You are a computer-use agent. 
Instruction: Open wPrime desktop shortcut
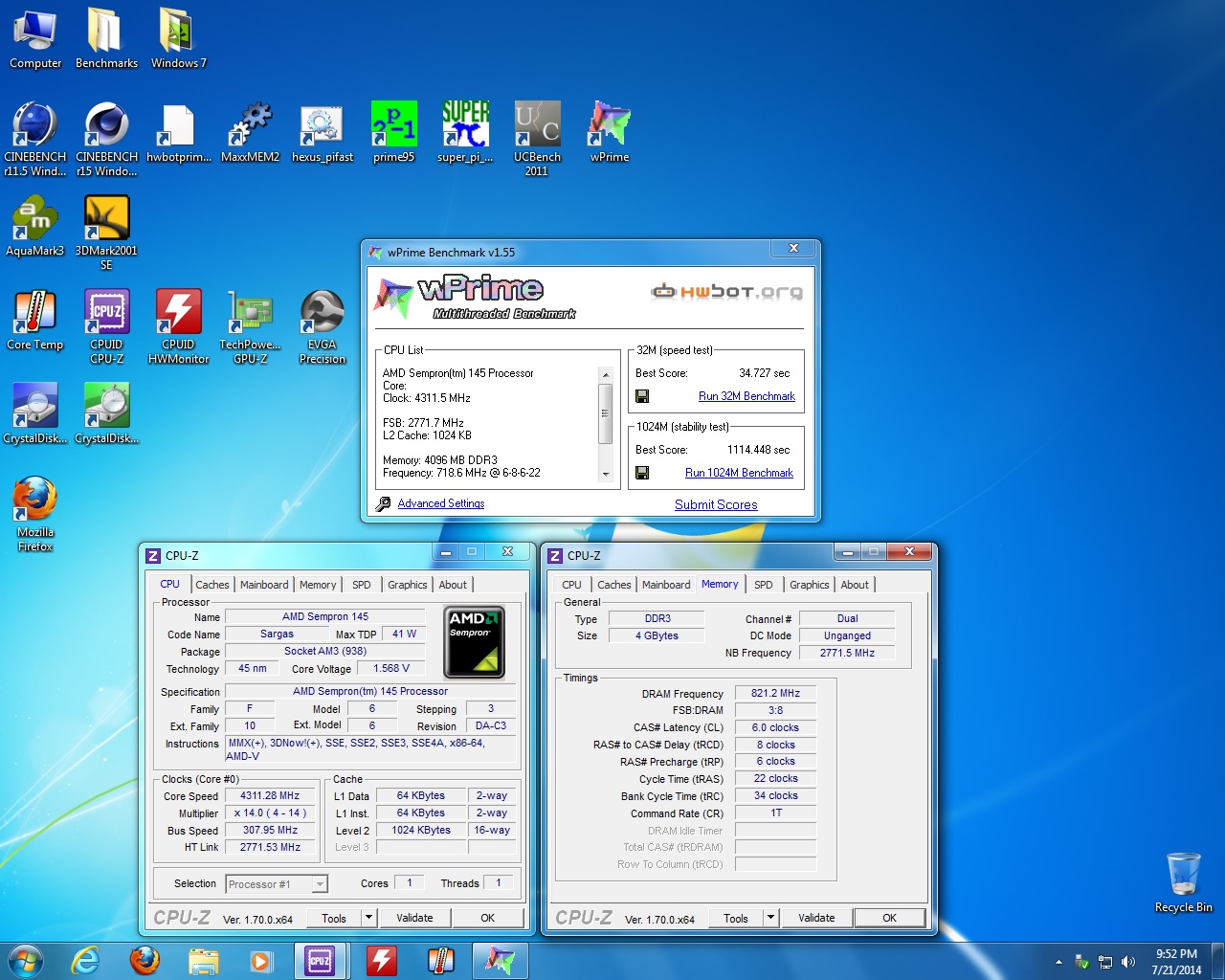(x=610, y=133)
